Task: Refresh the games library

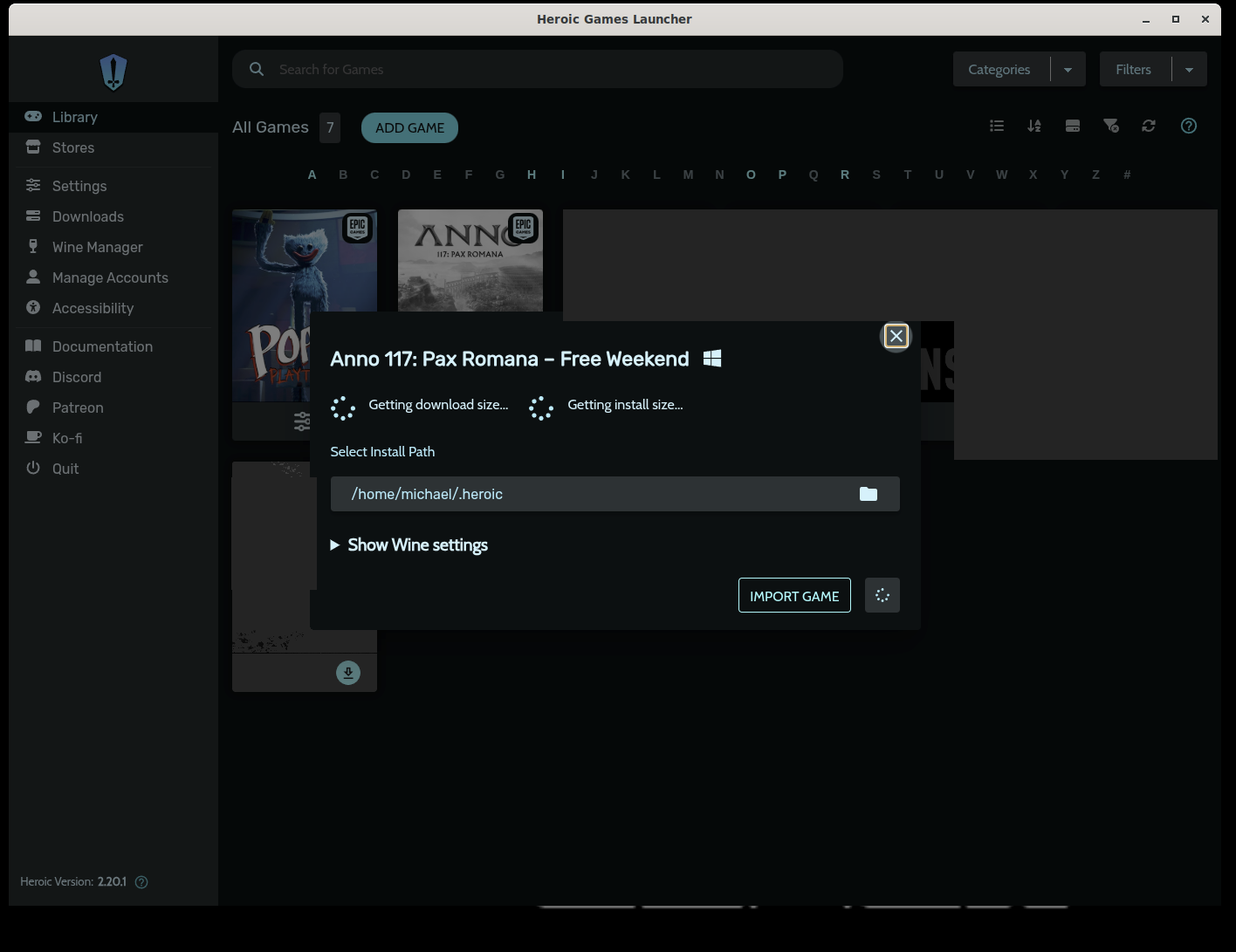Action: coord(1149,126)
